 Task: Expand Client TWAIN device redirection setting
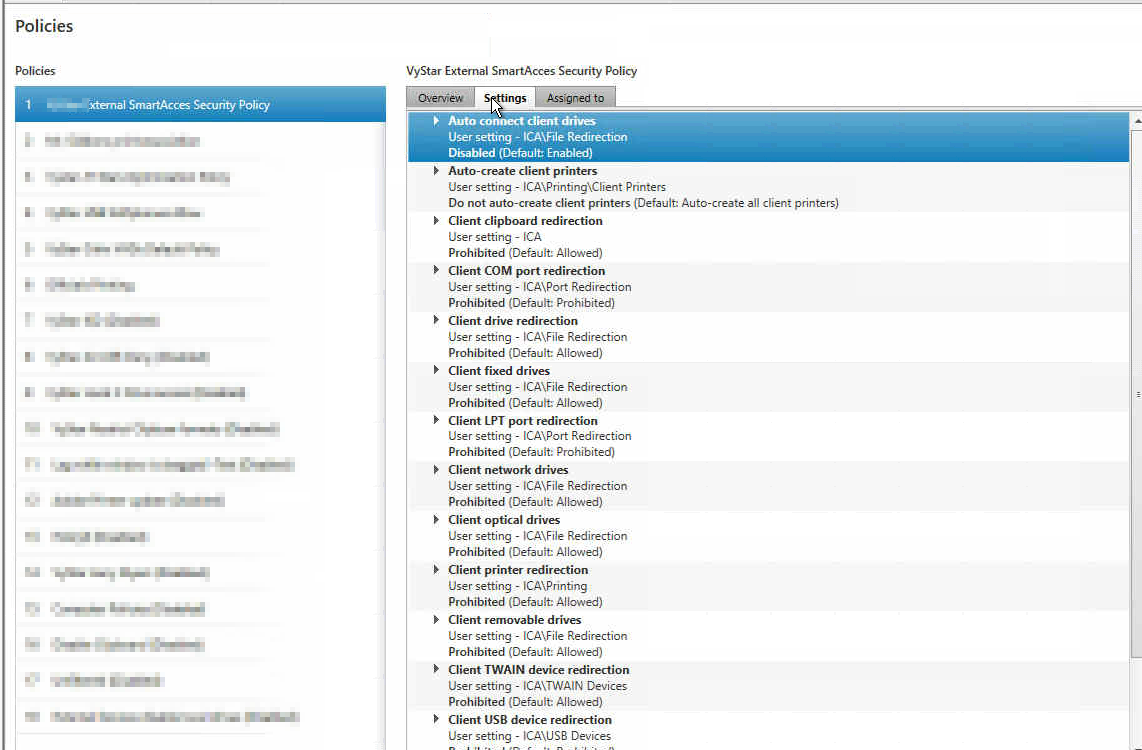[x=436, y=669]
